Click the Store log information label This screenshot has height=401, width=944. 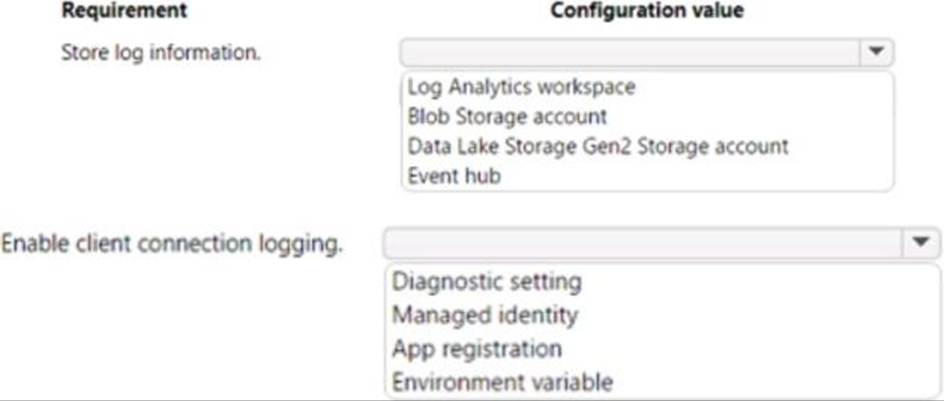pyautogui.click(x=161, y=52)
